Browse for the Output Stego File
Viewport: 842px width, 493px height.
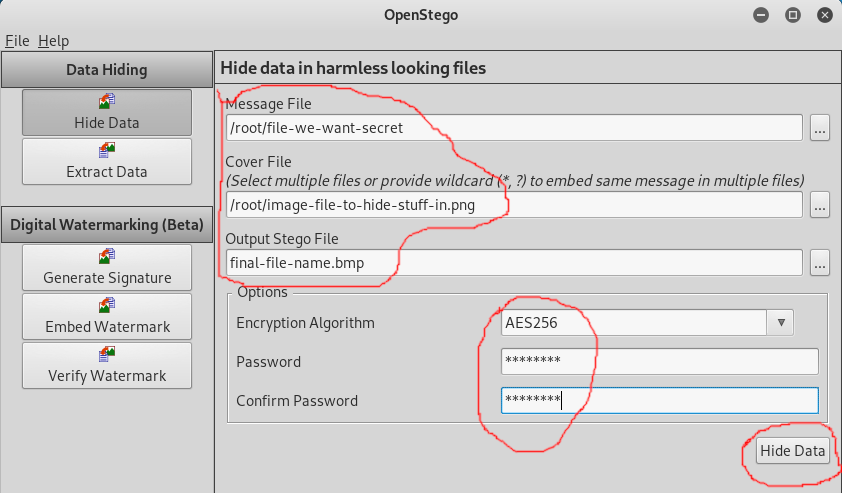tap(819, 263)
